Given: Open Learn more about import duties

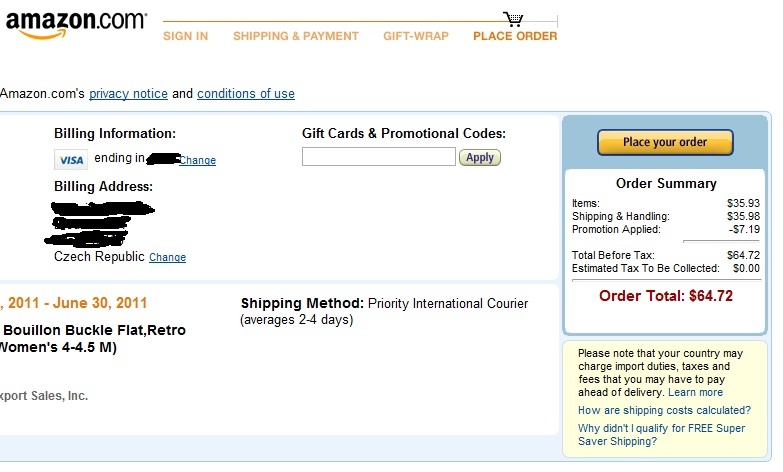Looking at the screenshot, I should (x=695, y=393).
